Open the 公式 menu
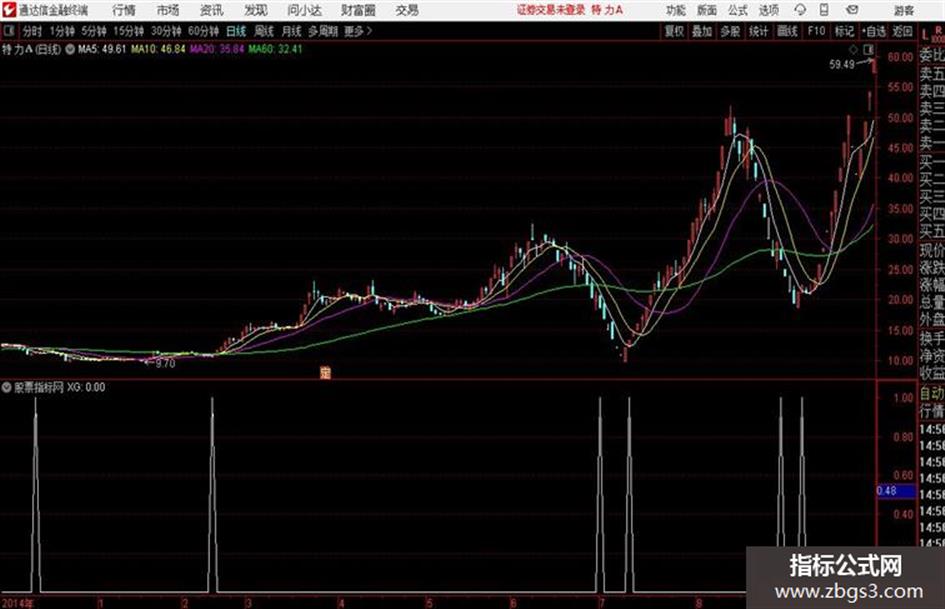 pyautogui.click(x=738, y=10)
